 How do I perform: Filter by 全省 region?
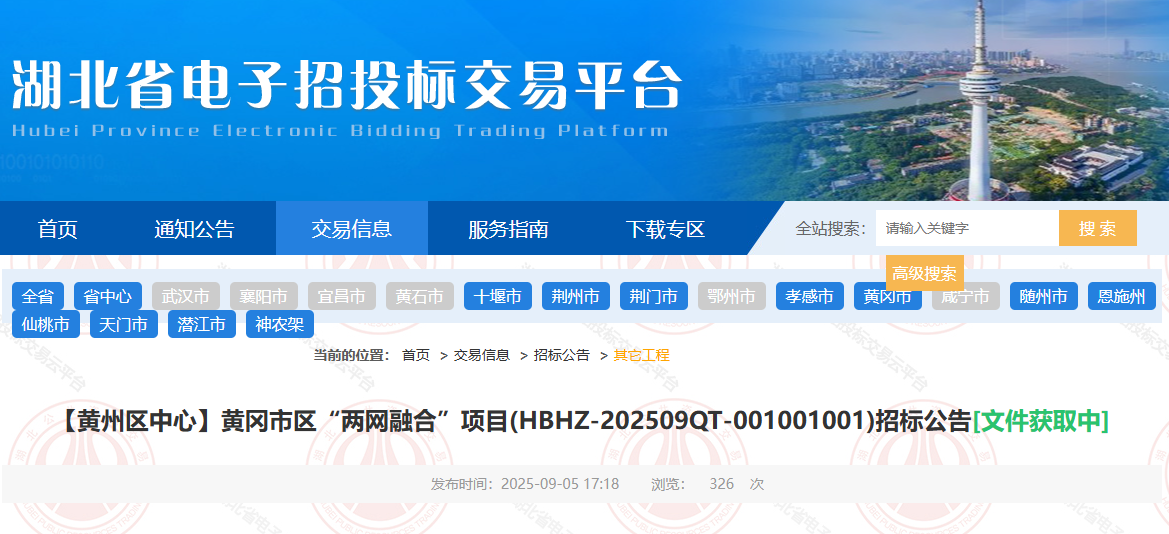pos(38,297)
